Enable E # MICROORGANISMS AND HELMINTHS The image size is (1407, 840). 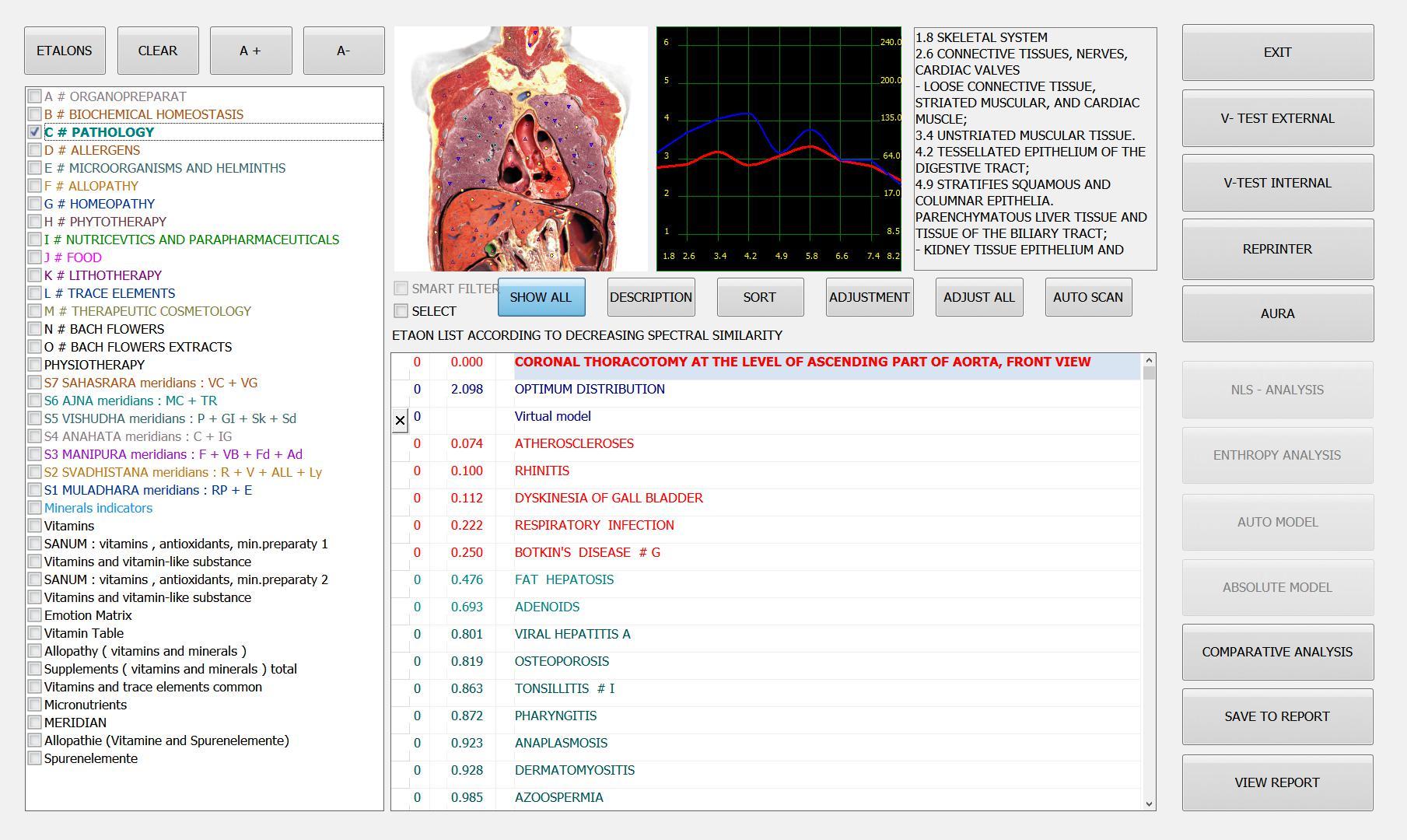coord(35,168)
